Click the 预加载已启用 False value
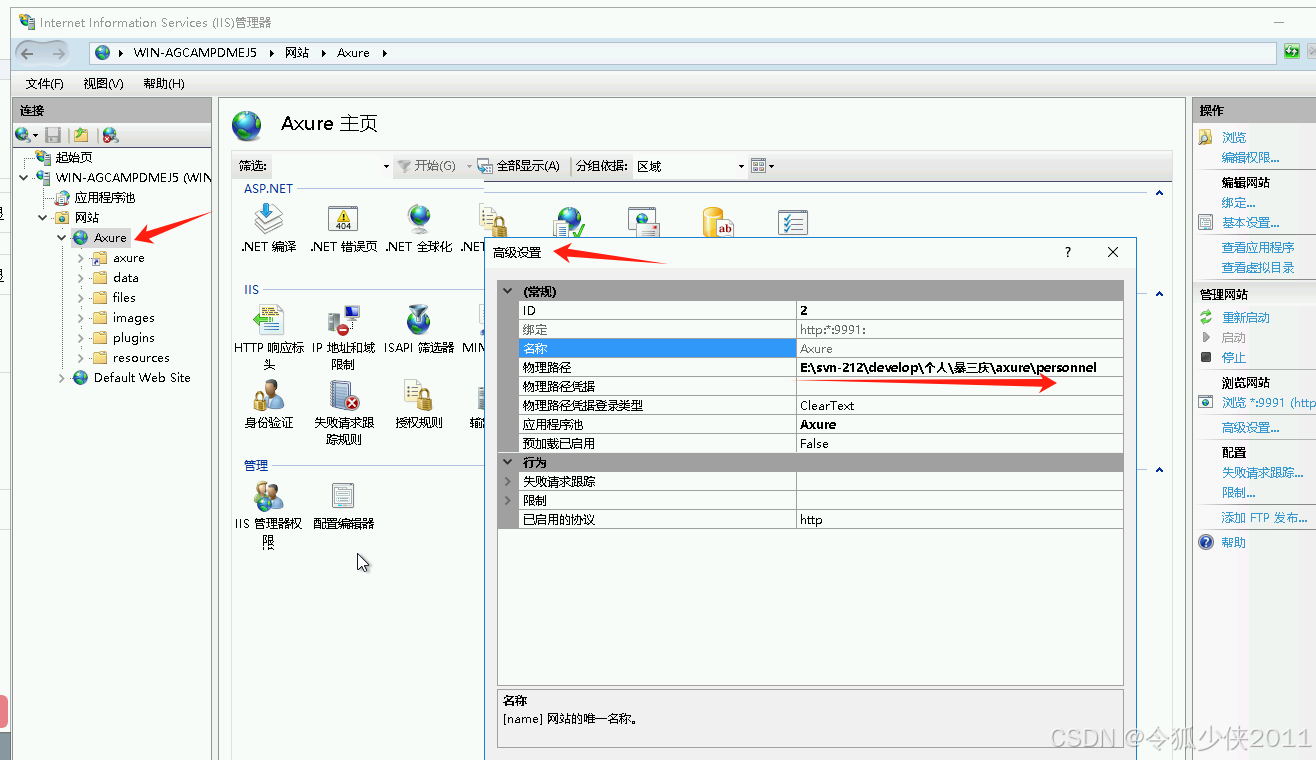 pyautogui.click(x=959, y=443)
